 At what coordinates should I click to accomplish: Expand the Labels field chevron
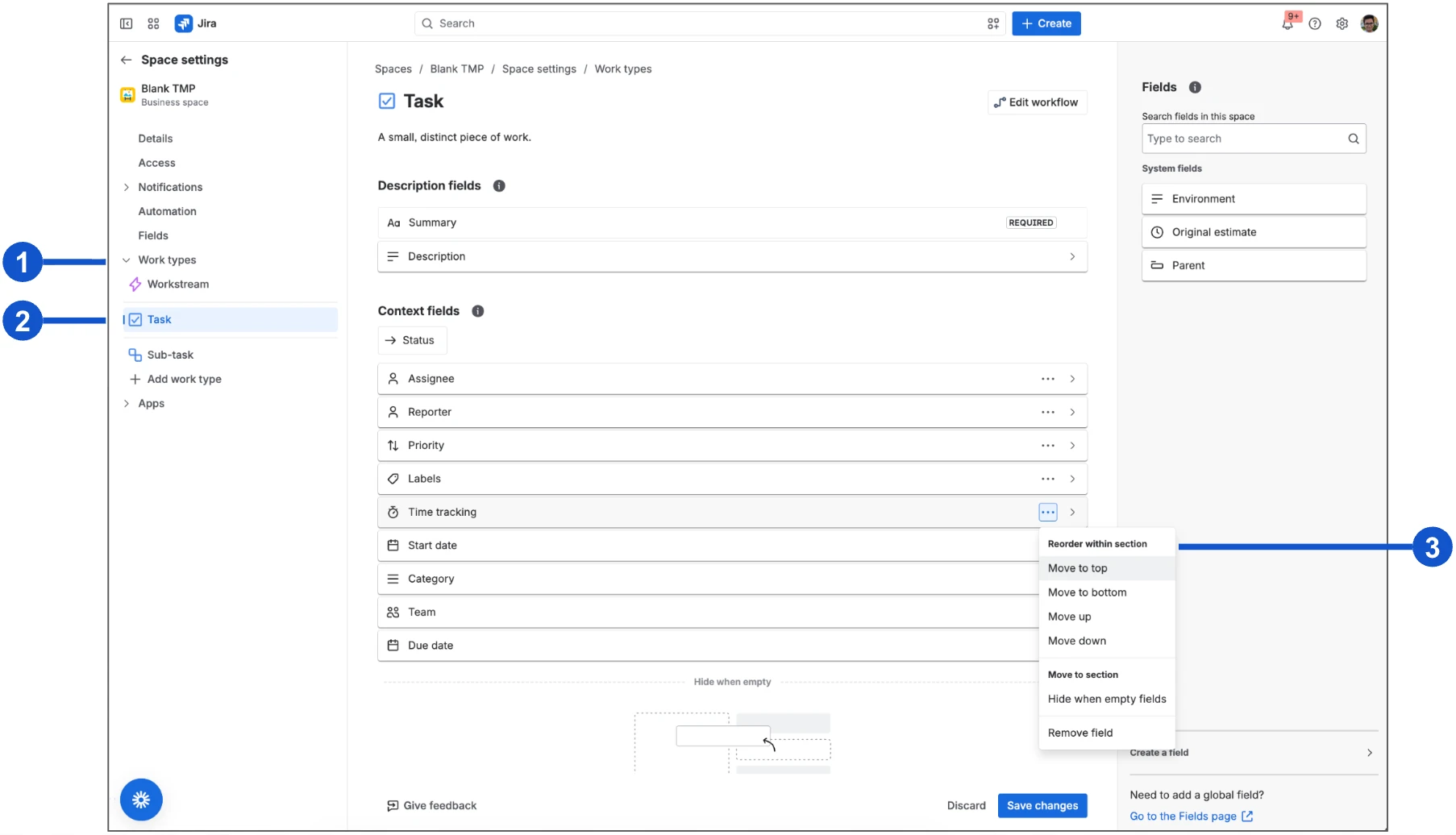[1072, 479]
